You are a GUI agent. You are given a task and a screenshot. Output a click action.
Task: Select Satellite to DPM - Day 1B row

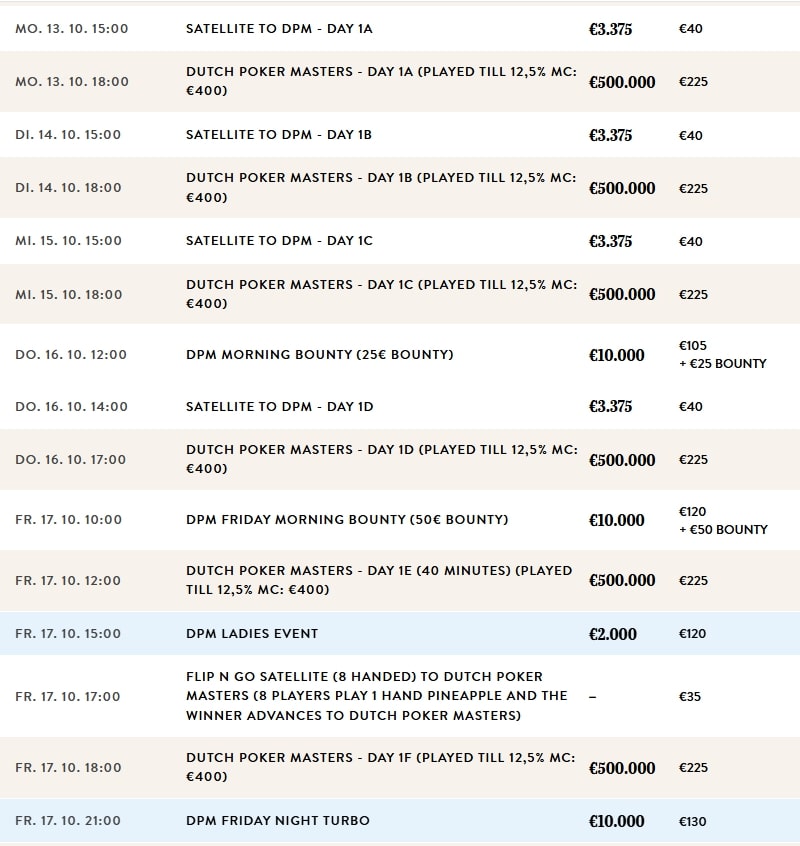click(279, 135)
